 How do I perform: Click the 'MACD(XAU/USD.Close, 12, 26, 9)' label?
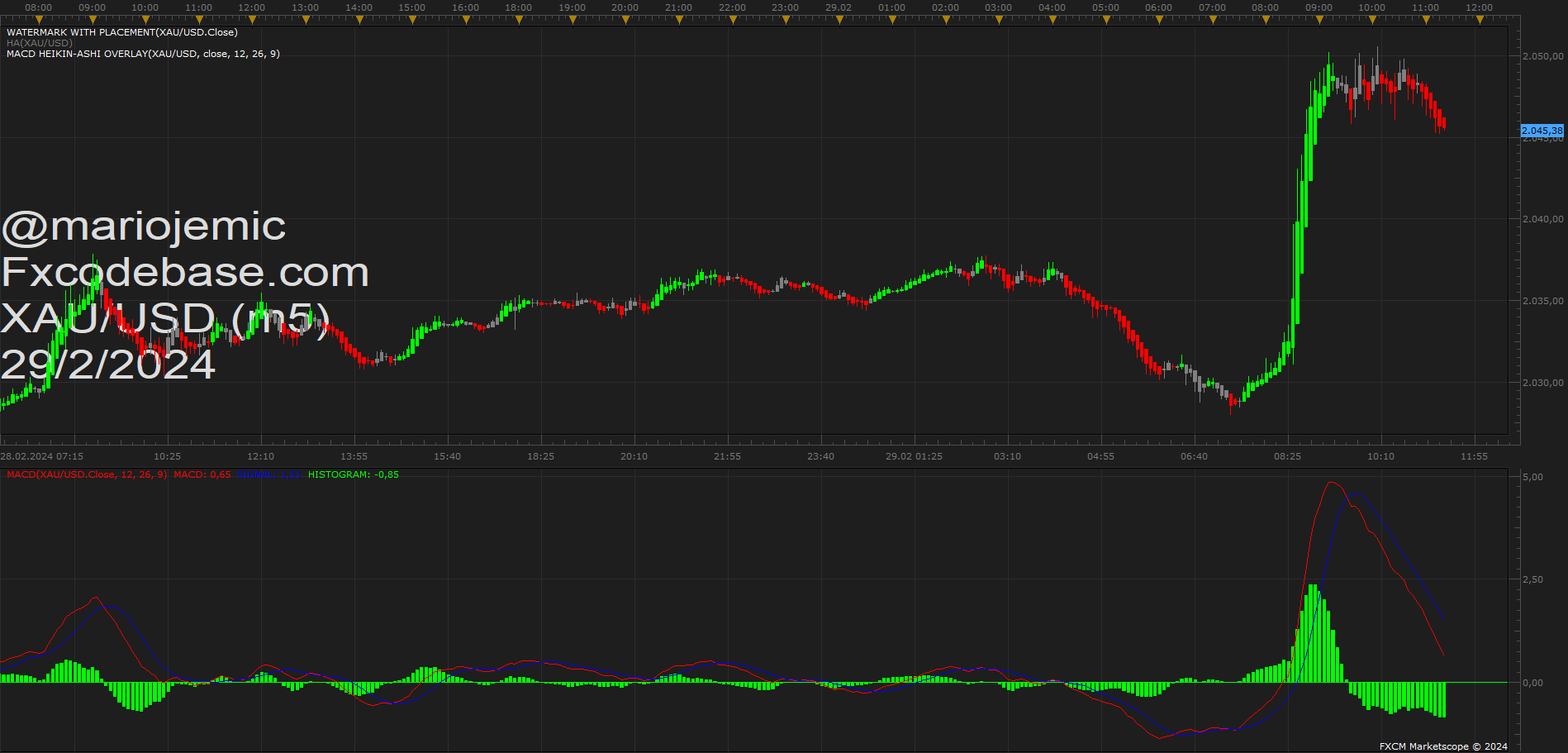tap(88, 474)
